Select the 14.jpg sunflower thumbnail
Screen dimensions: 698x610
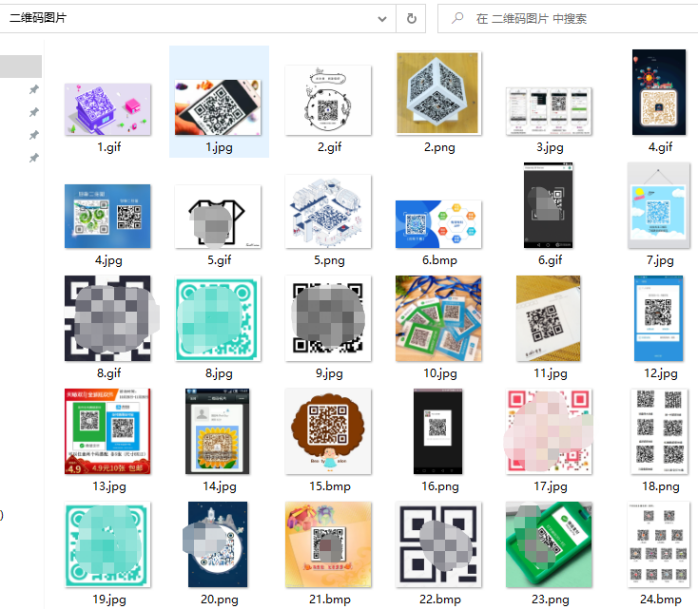(x=218, y=431)
